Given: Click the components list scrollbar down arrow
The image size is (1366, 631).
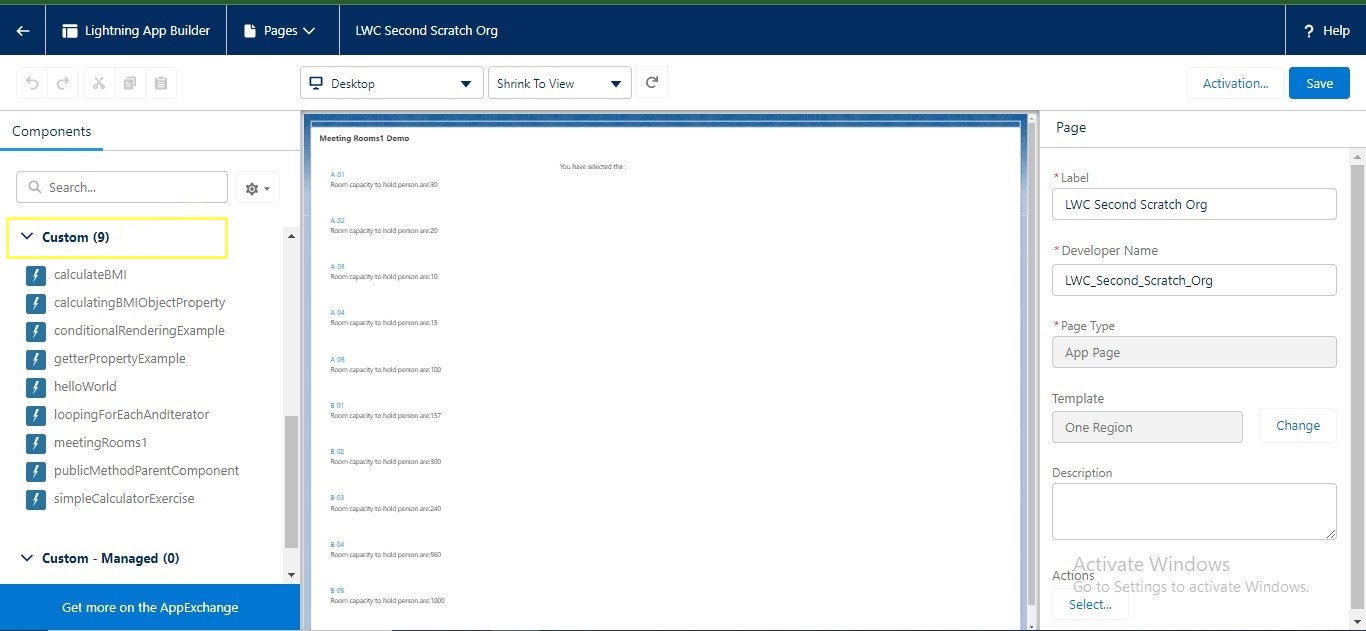Looking at the screenshot, I should [x=292, y=574].
